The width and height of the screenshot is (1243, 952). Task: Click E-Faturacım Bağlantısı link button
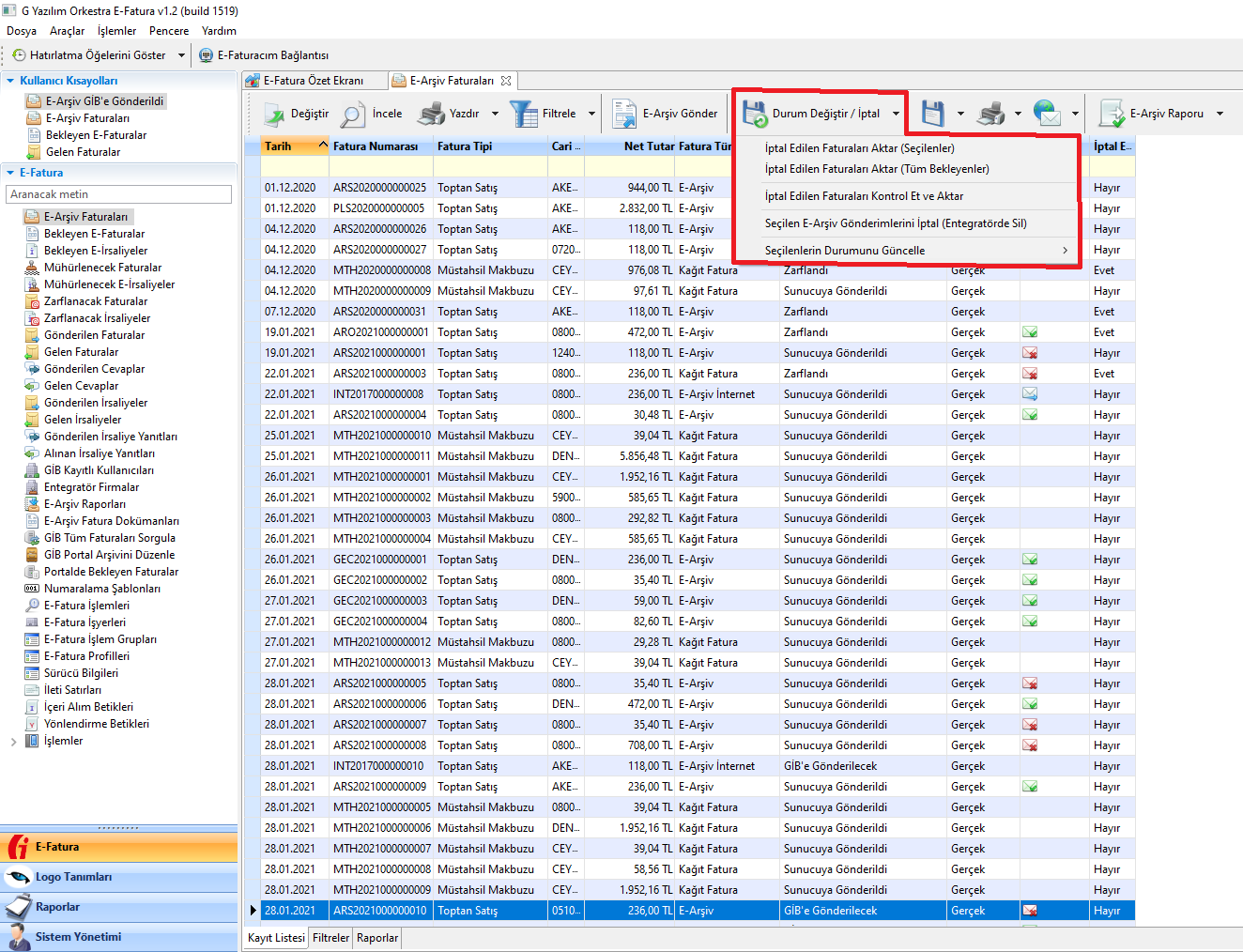pos(272,55)
